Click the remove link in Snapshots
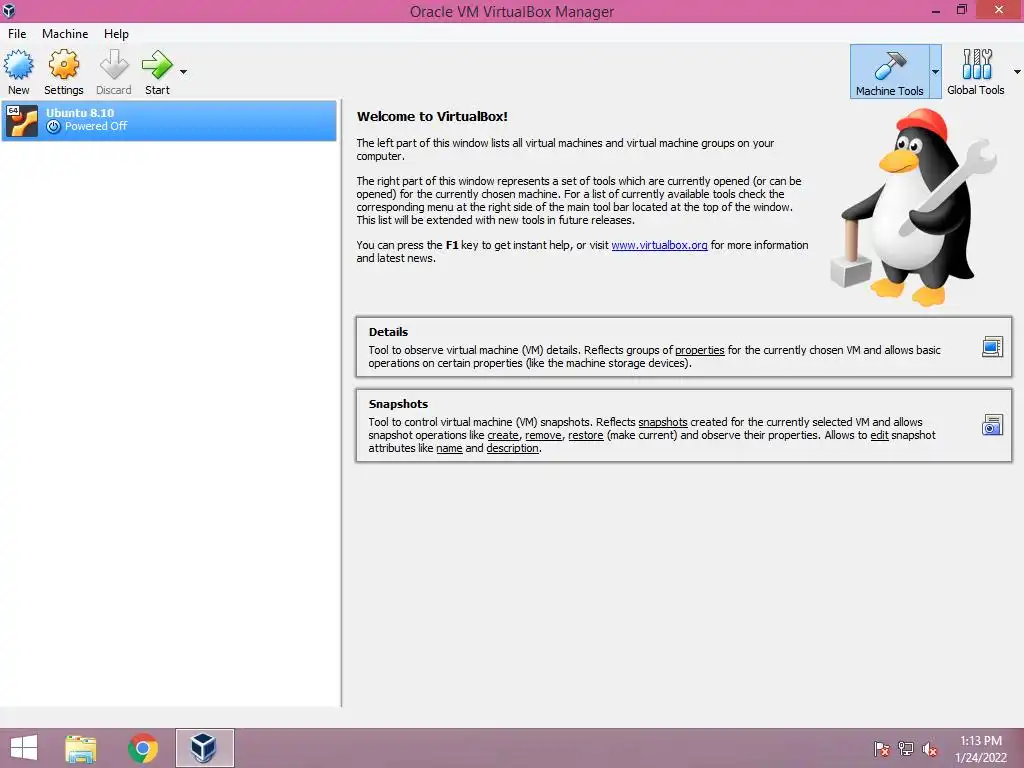The height and width of the screenshot is (768, 1024). point(543,435)
